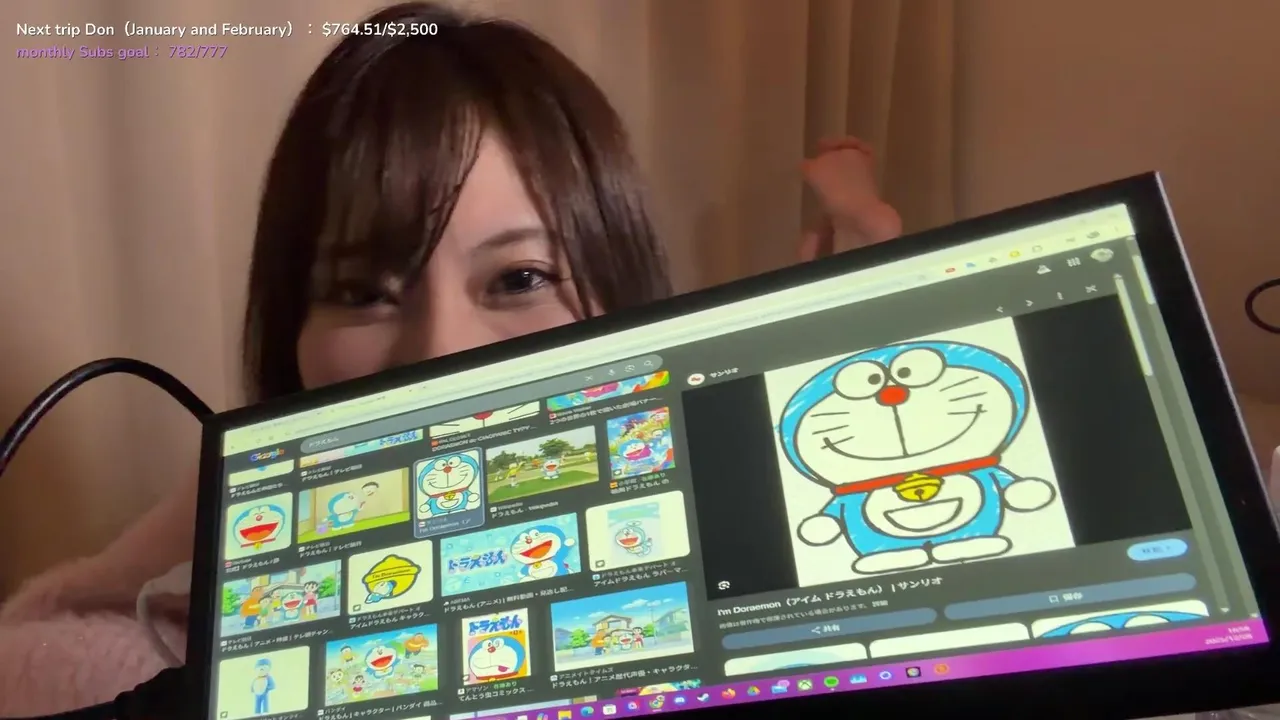This screenshot has height=720, width=1280.
Task: Open Google Drive from the taskbar
Action: [753, 690]
